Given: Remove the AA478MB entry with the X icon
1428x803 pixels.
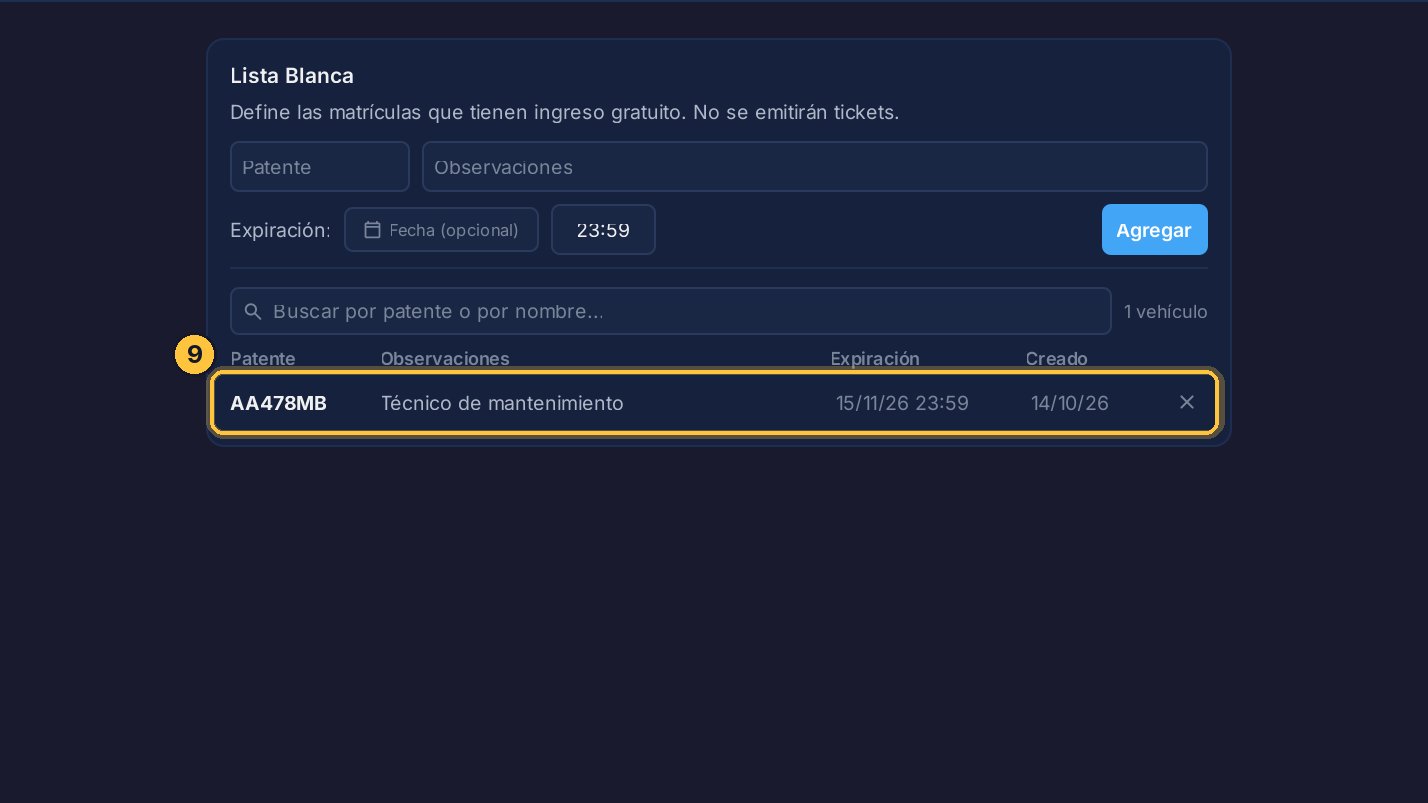Looking at the screenshot, I should (1187, 402).
